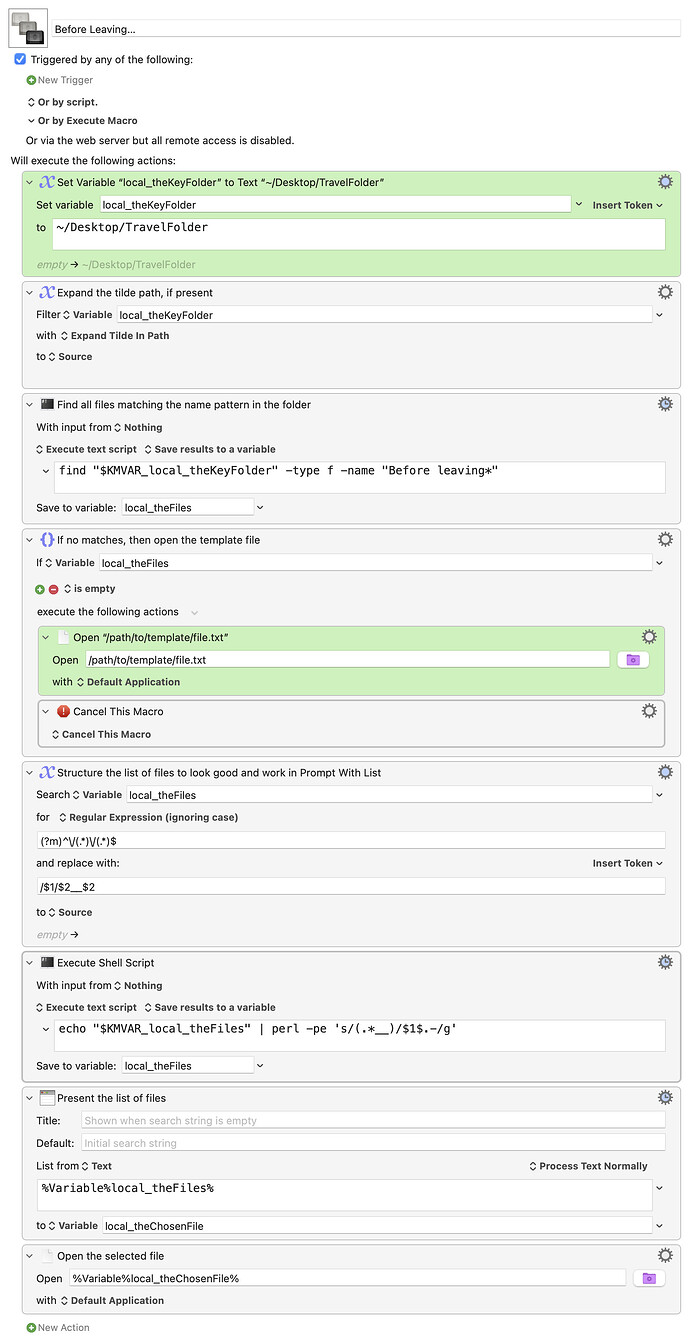Open the Process Text Normally popup
The image size is (690, 1340).
588,1166
